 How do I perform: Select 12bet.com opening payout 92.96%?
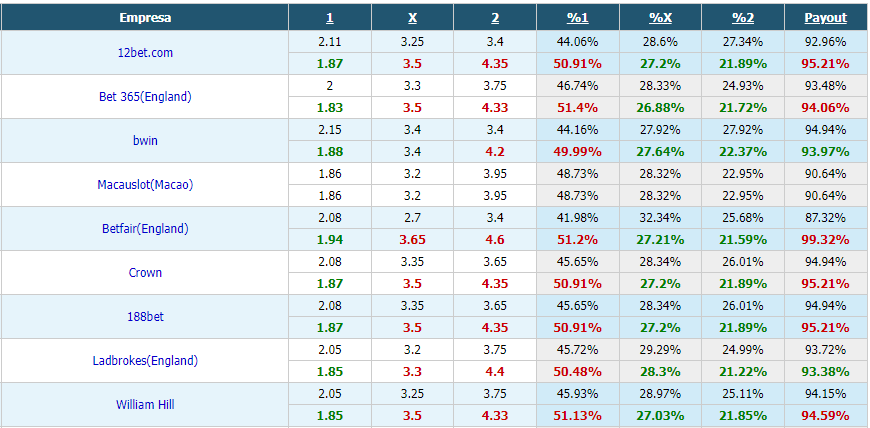pos(826,42)
